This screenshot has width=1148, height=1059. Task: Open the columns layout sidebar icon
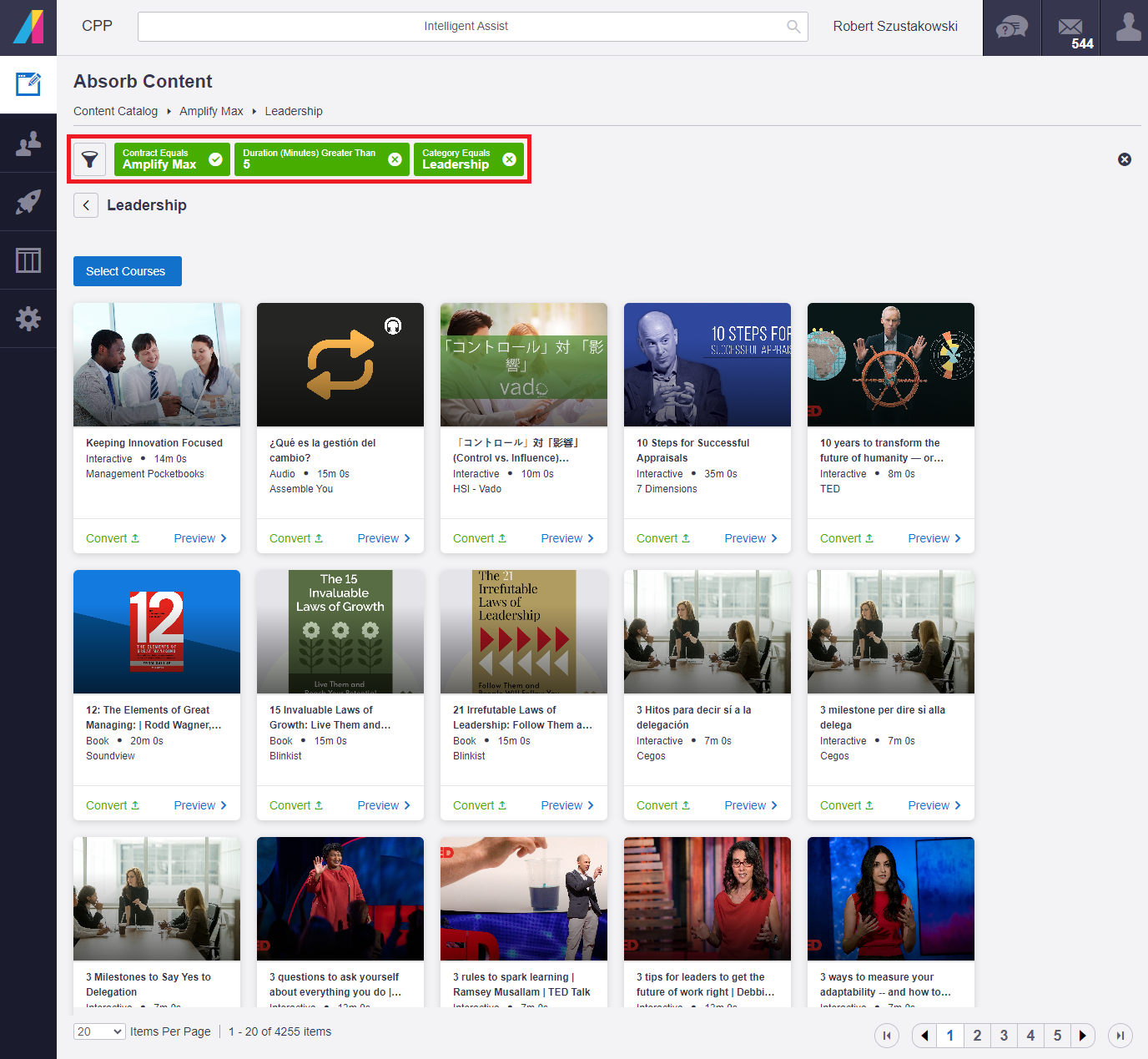(x=28, y=260)
